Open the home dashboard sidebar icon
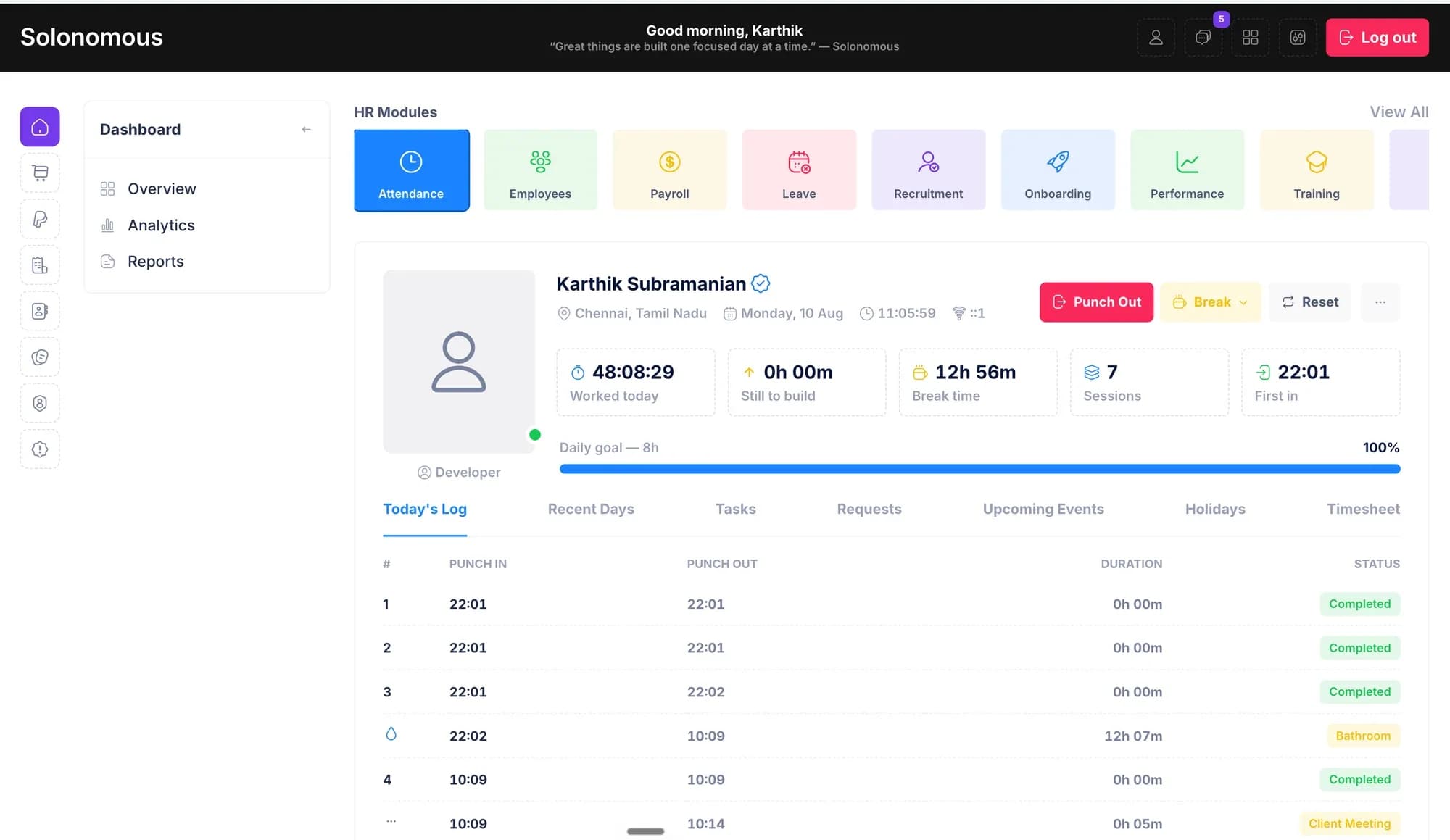1450x840 pixels. click(40, 127)
